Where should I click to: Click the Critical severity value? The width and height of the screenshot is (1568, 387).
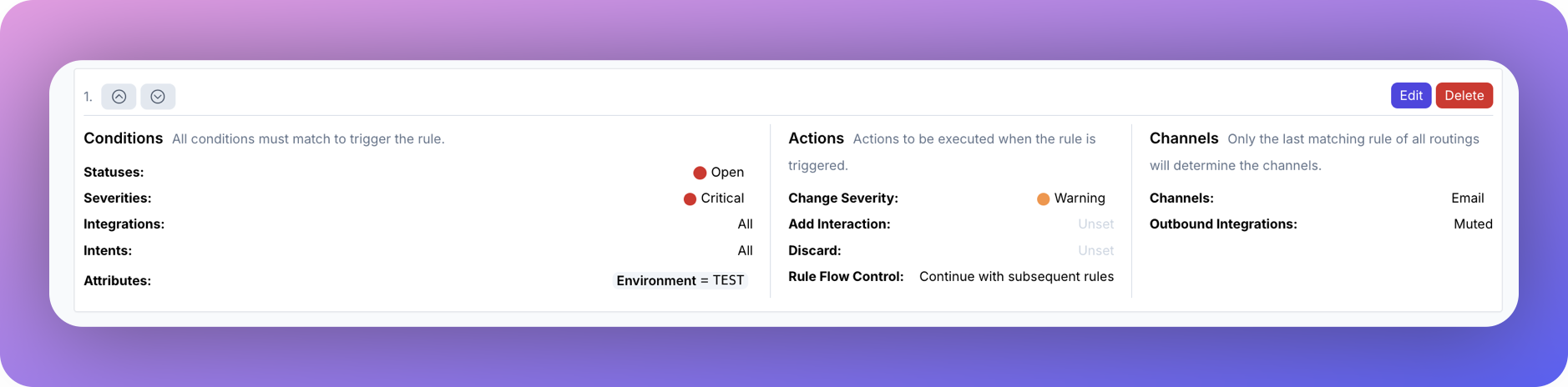(722, 199)
